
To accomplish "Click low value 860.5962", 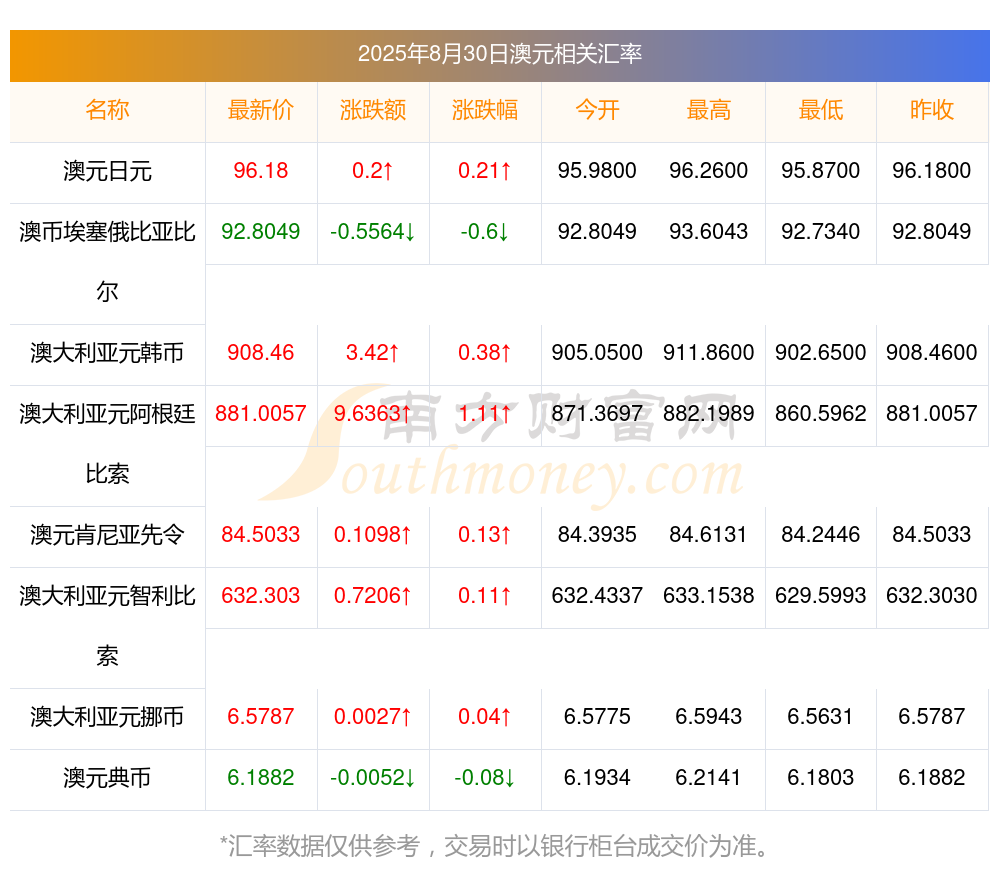I will (821, 414).
